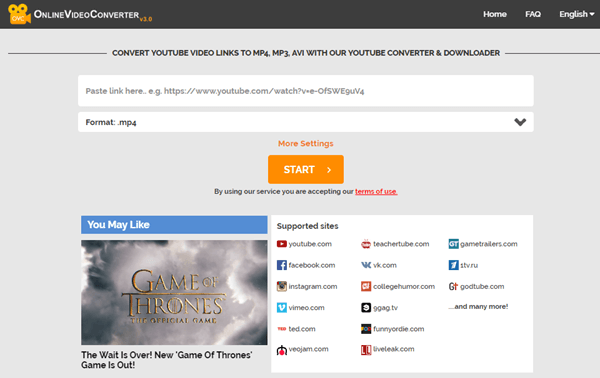Click the You May Like header
Screen dimensions: 600x378
[x=174, y=225]
